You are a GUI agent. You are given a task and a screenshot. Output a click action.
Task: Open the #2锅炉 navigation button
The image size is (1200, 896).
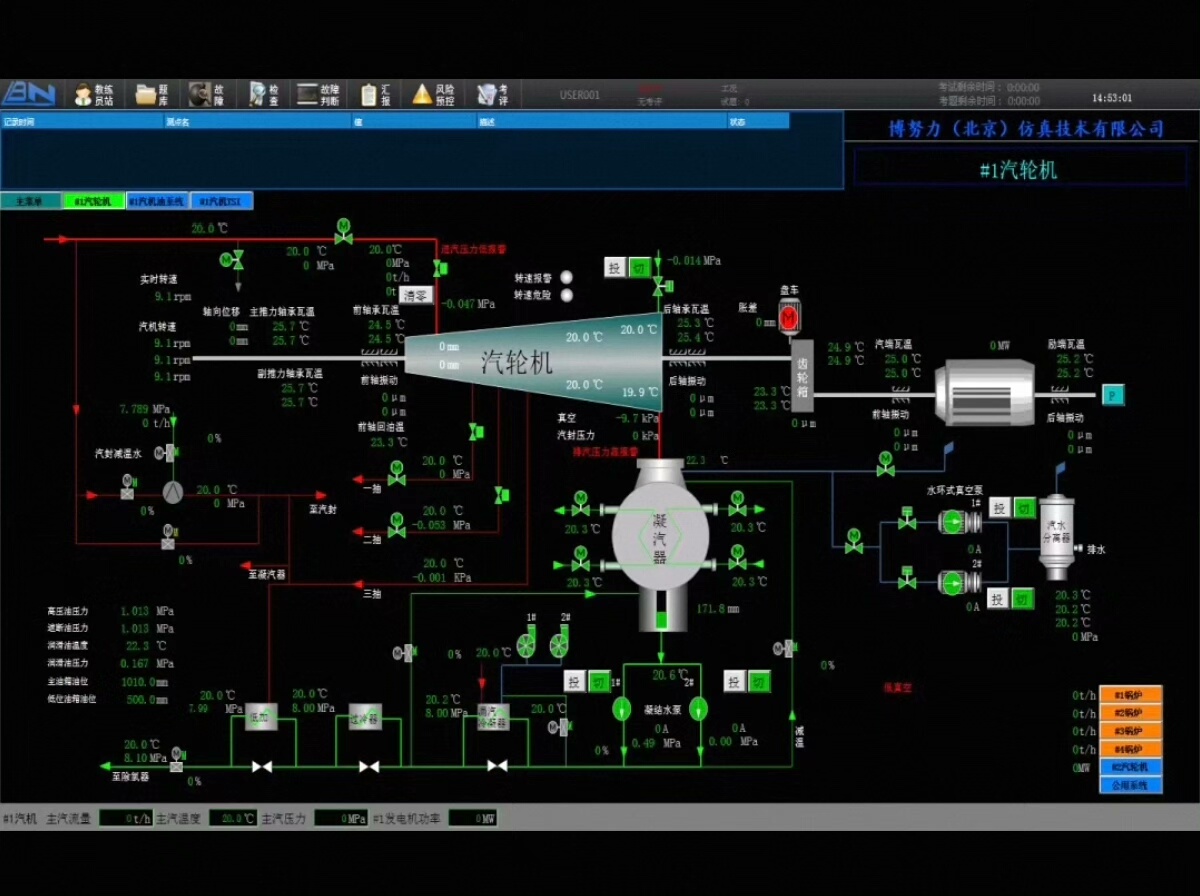(1129, 713)
